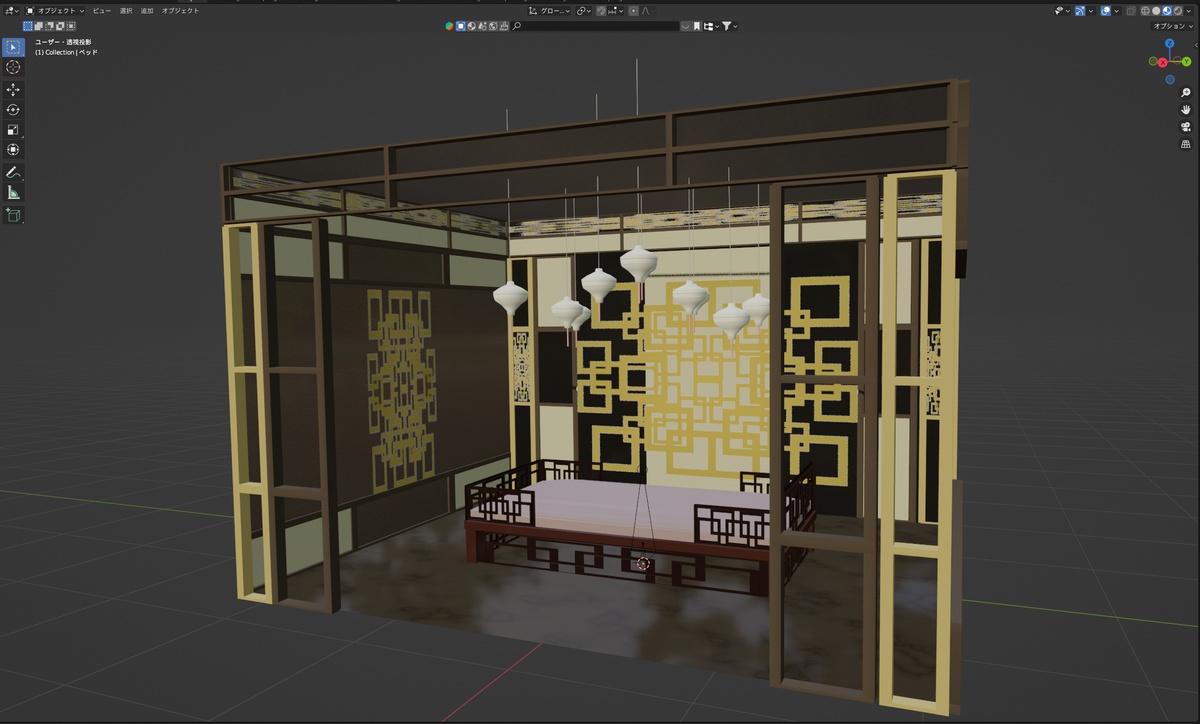
Task: Open the グロー transform orientation dropdown
Action: [x=553, y=11]
